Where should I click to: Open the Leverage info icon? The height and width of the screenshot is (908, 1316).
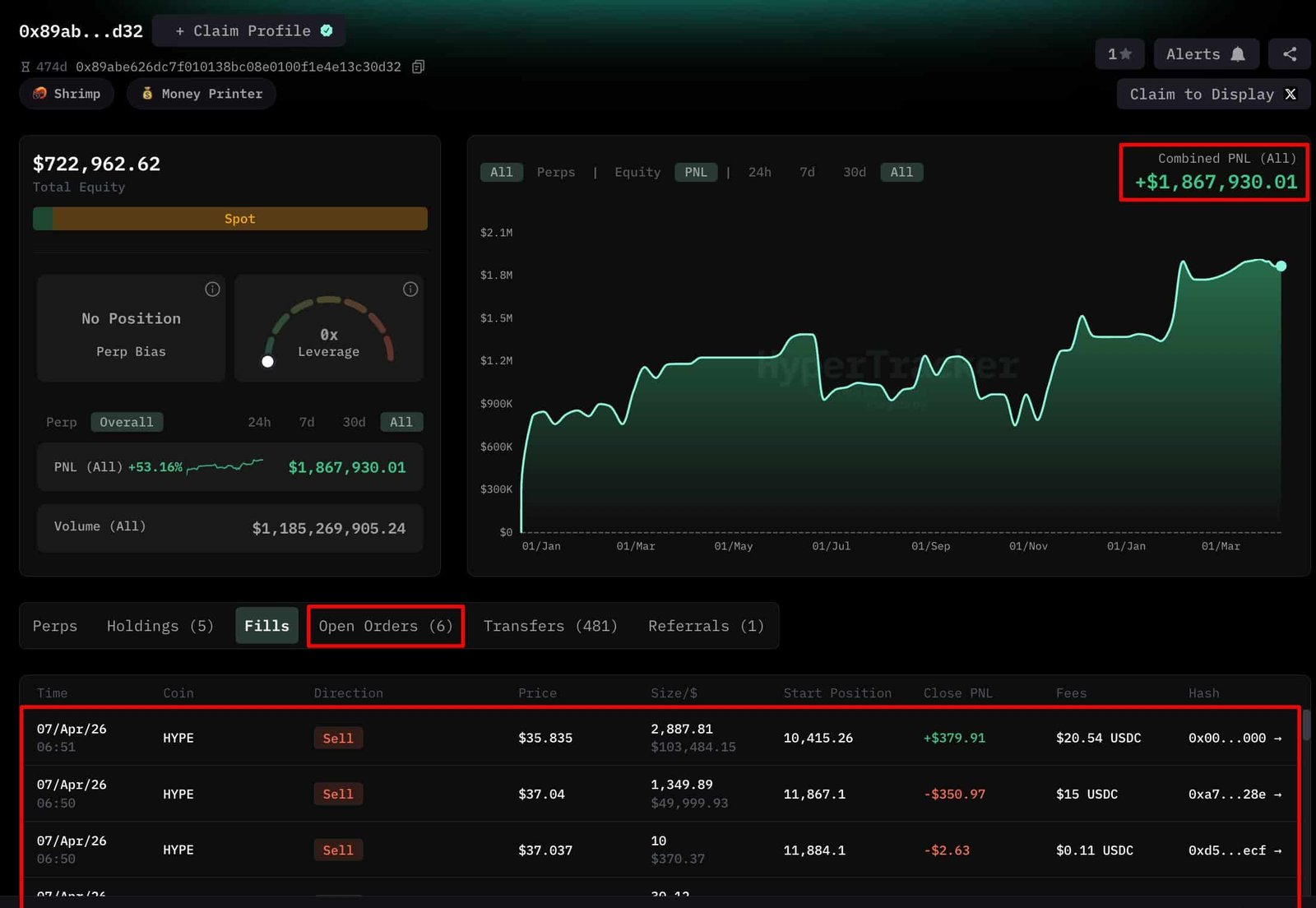[x=410, y=289]
